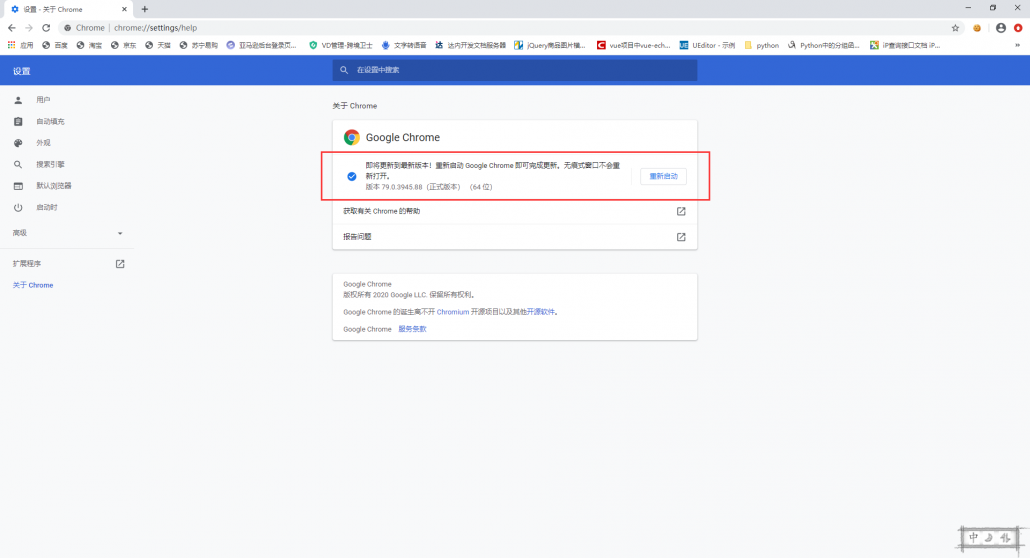The width and height of the screenshot is (1030, 558).
Task: Open the 淘宝 bookmark
Action: tap(89, 45)
